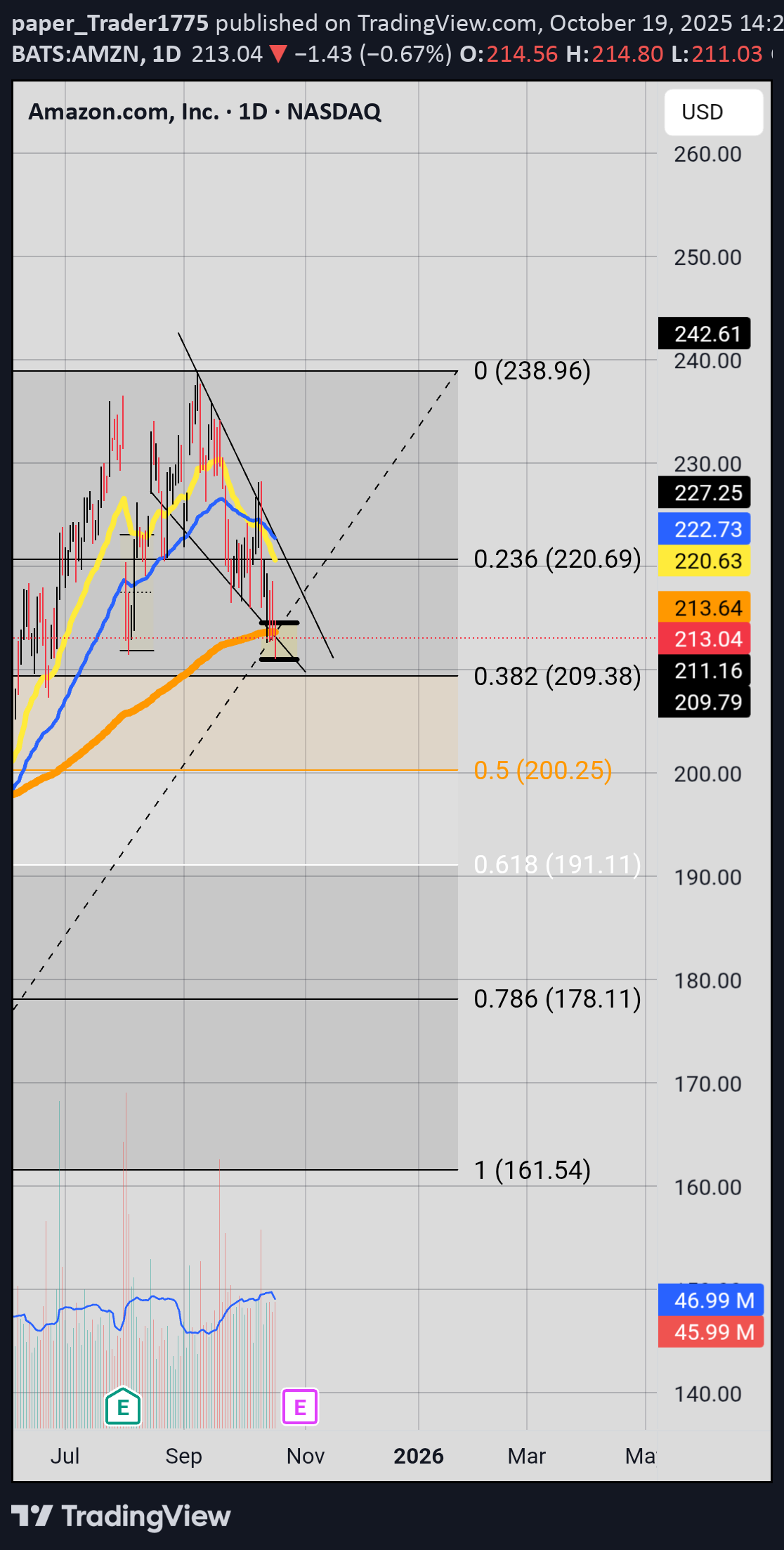This screenshot has height=1550, width=784.
Task: Click the Sep label on time axis
Action: coord(183,1456)
